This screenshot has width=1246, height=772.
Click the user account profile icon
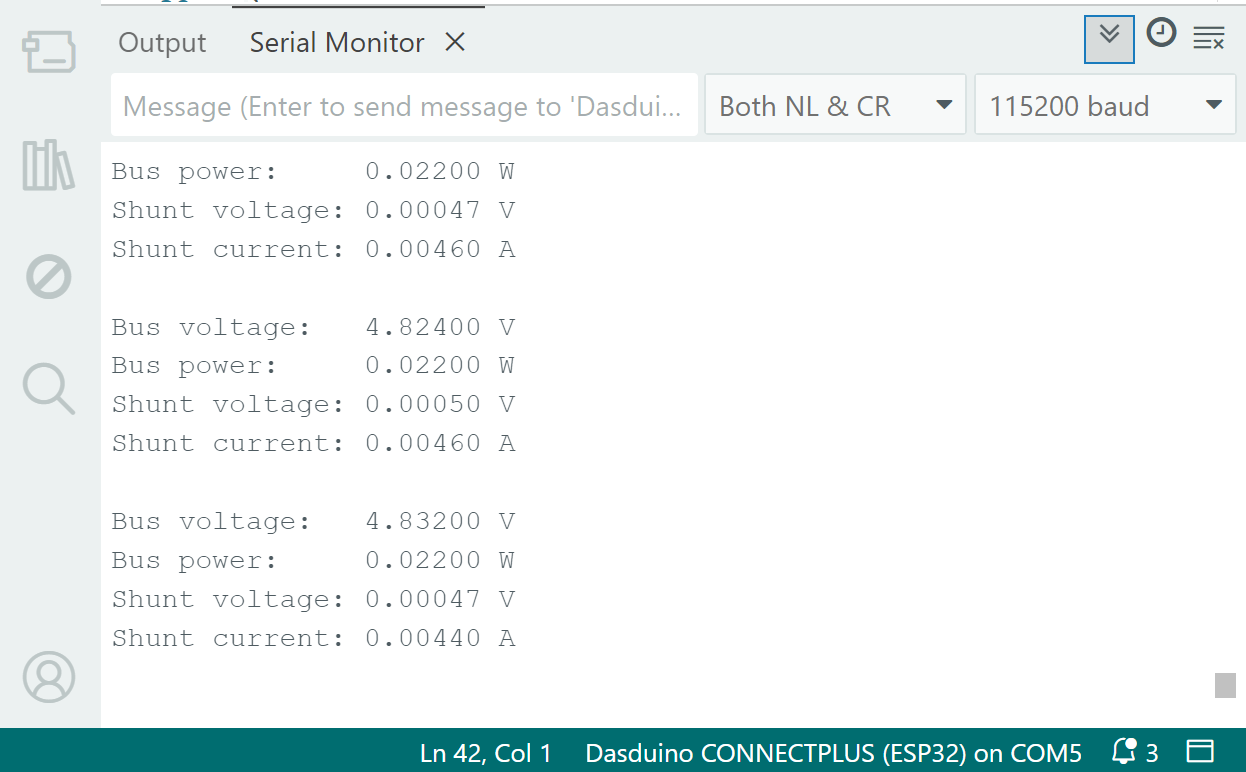(49, 677)
